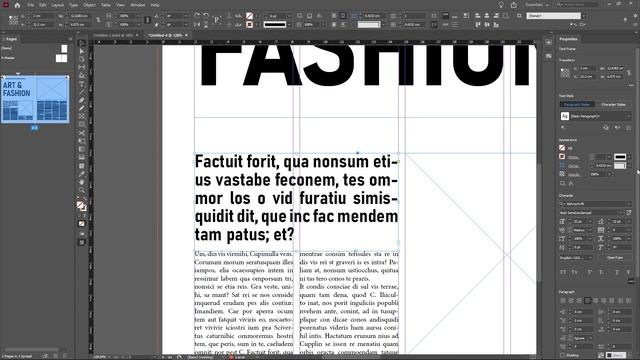
Task: Open the Bold SemiCondensed font style dropdown
Action: click(x=621, y=213)
